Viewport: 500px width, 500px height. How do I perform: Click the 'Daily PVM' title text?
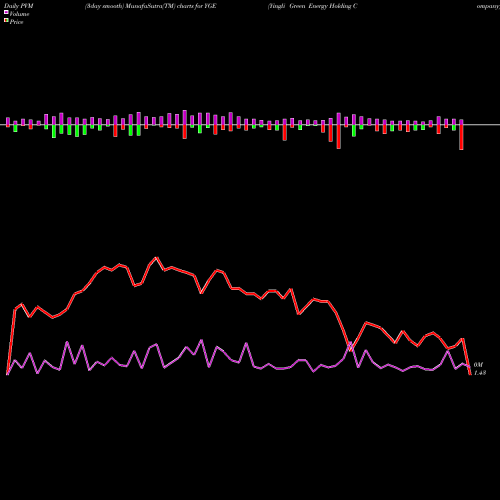pos(19,6)
